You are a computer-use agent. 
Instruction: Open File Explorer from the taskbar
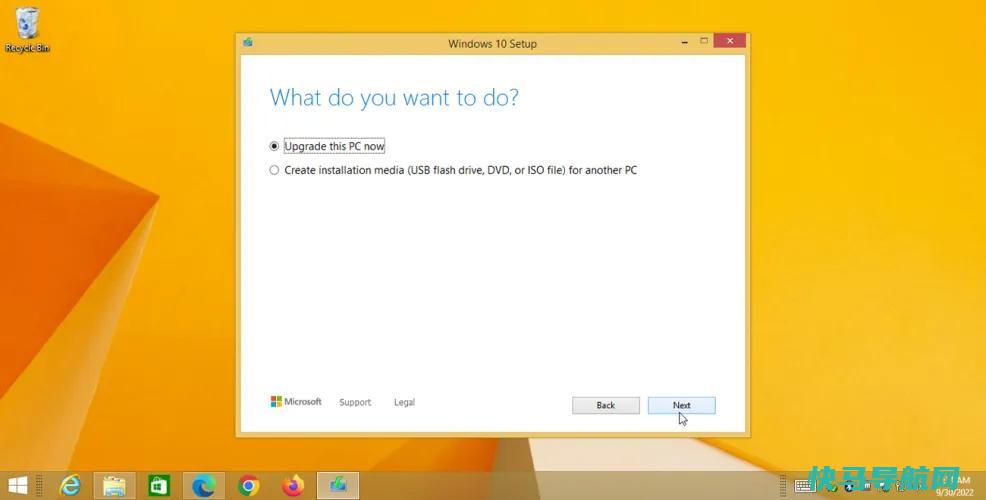(114, 486)
